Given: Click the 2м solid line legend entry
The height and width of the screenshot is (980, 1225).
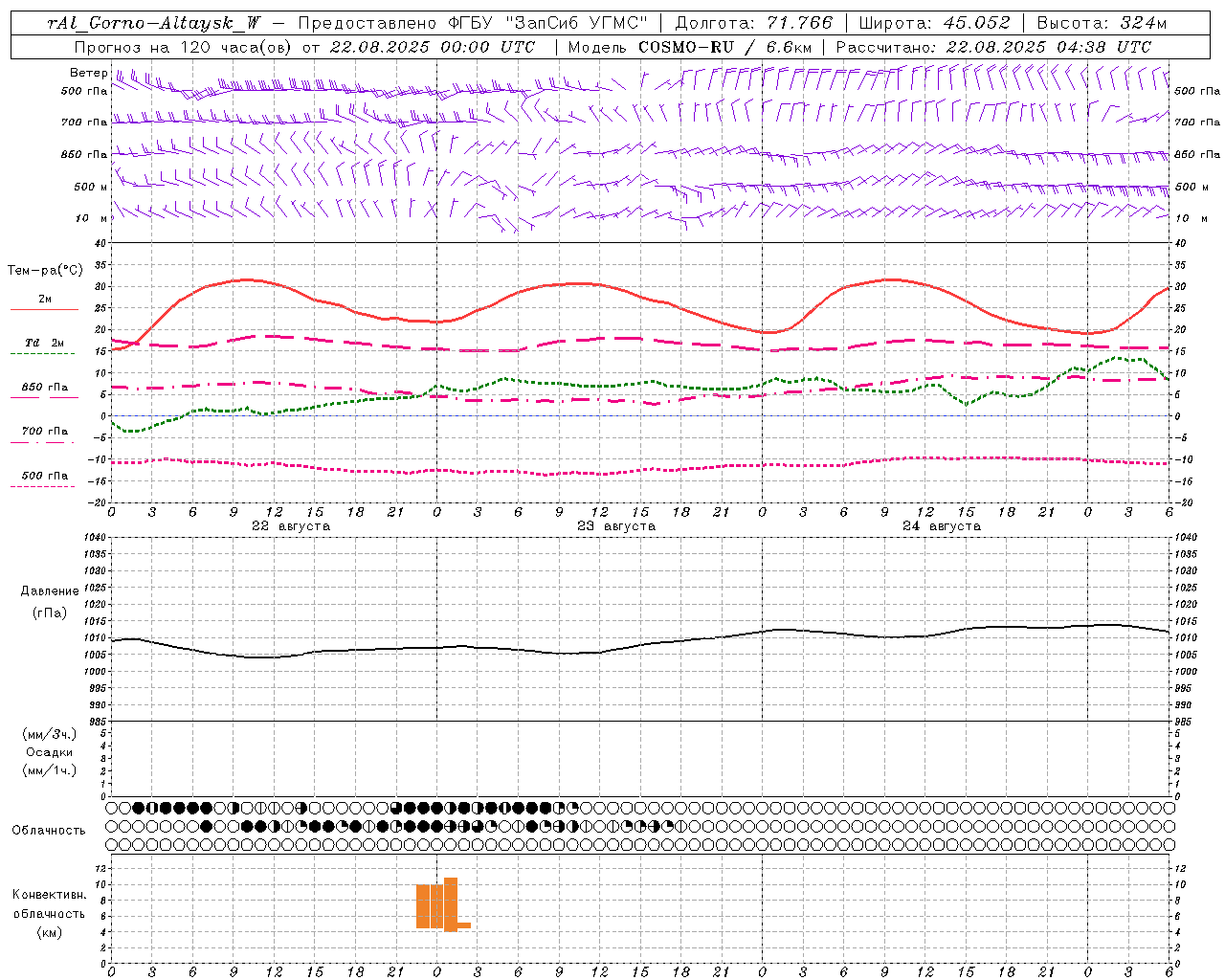Looking at the screenshot, I should point(45,299).
